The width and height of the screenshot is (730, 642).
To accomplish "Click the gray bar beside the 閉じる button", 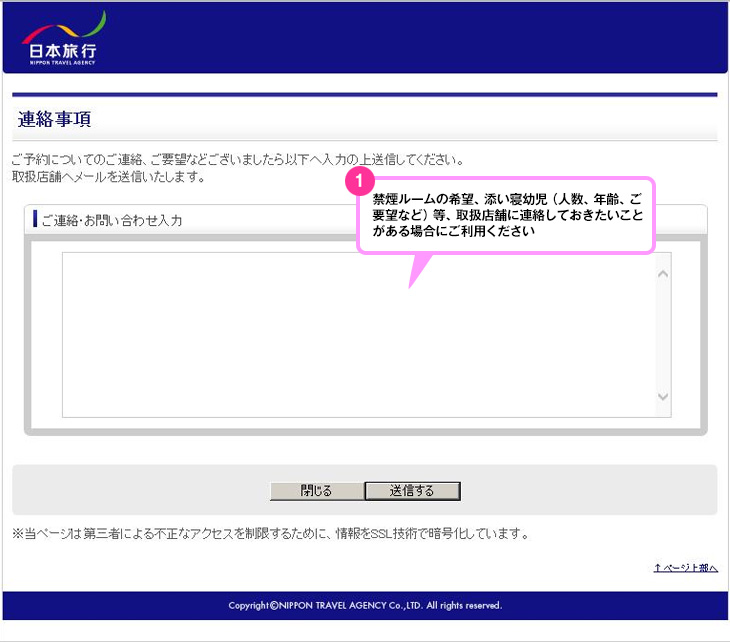I will pyautogui.click(x=140, y=490).
